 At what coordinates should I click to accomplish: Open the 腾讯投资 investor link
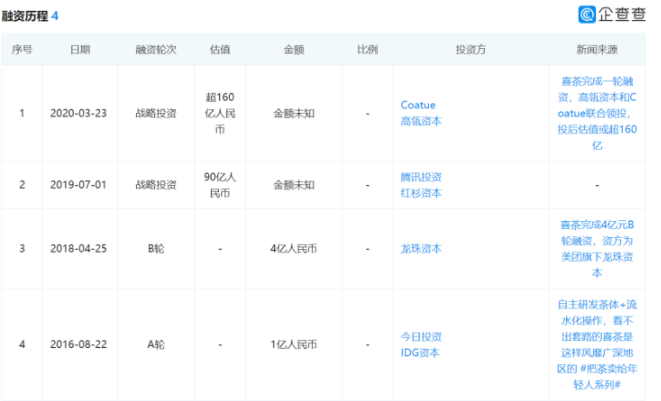coord(421,176)
